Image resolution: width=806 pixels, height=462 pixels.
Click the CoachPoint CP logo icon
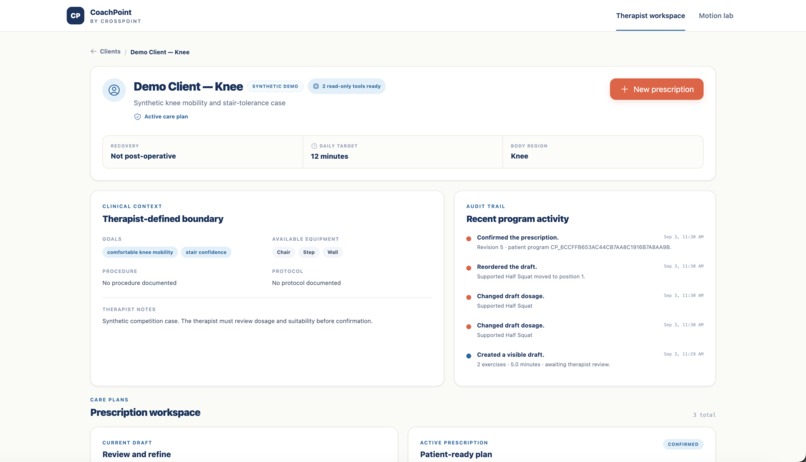[75, 15]
